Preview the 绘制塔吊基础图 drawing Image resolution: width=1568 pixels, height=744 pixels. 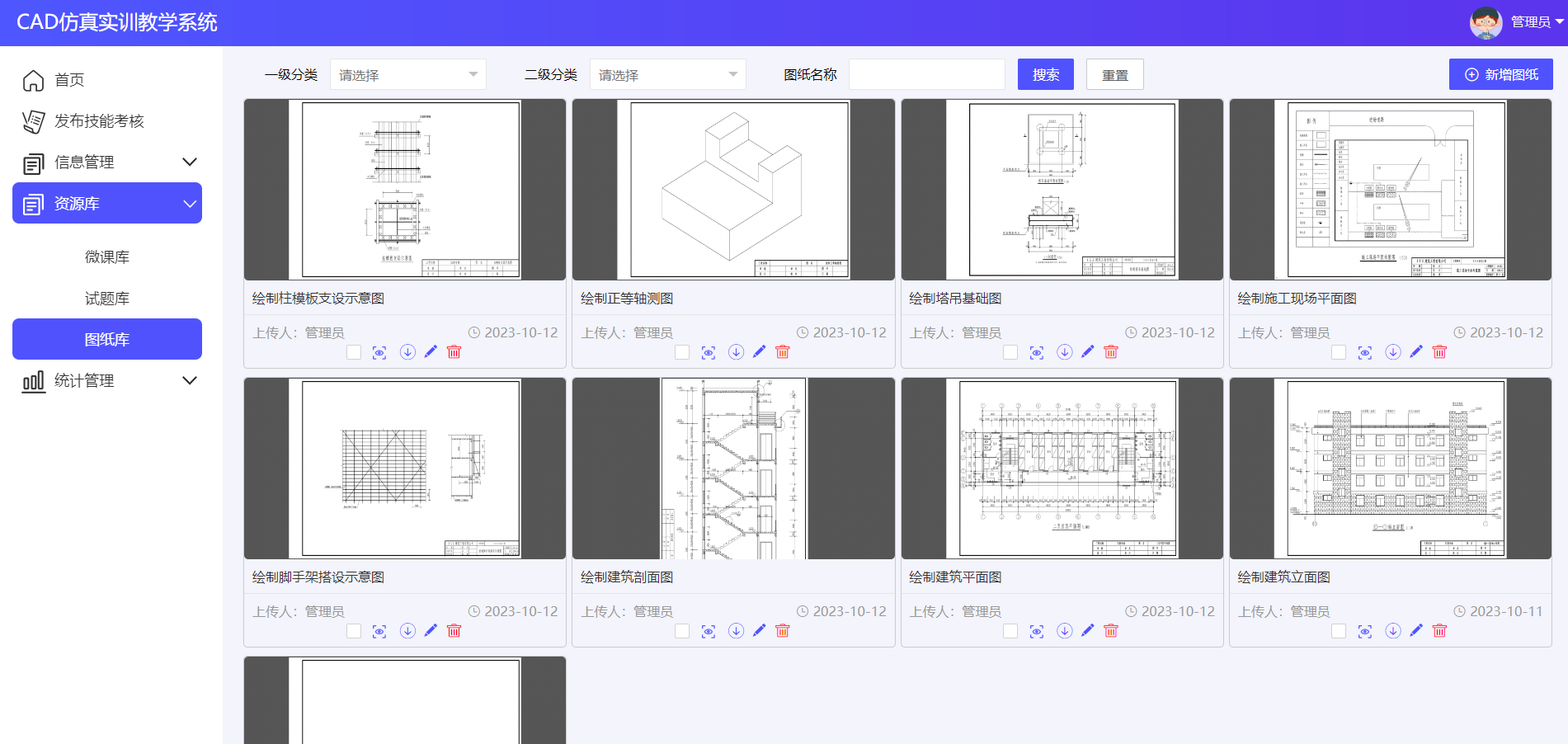tap(1037, 352)
